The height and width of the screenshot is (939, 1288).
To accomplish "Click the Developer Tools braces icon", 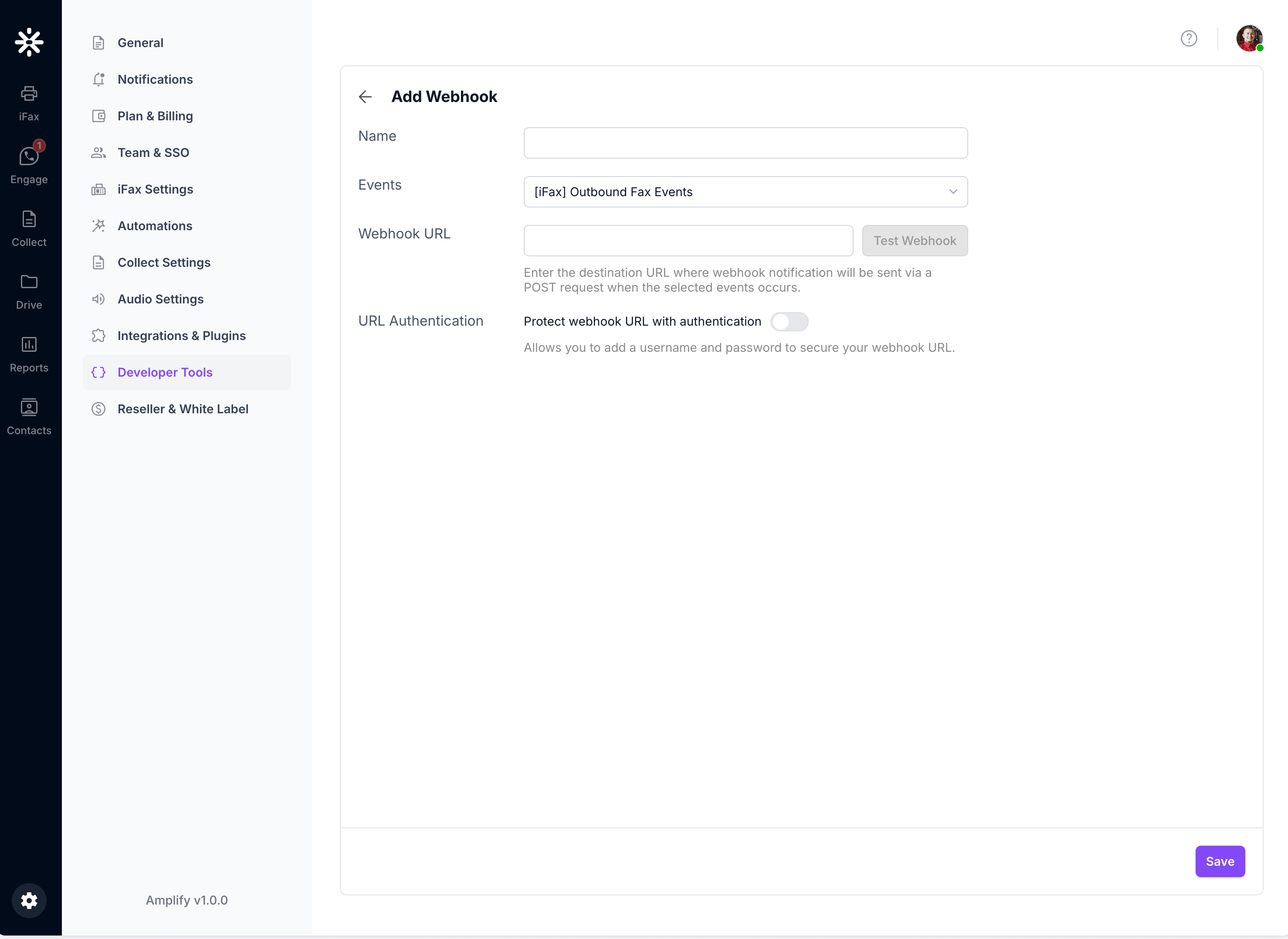I will click(98, 372).
